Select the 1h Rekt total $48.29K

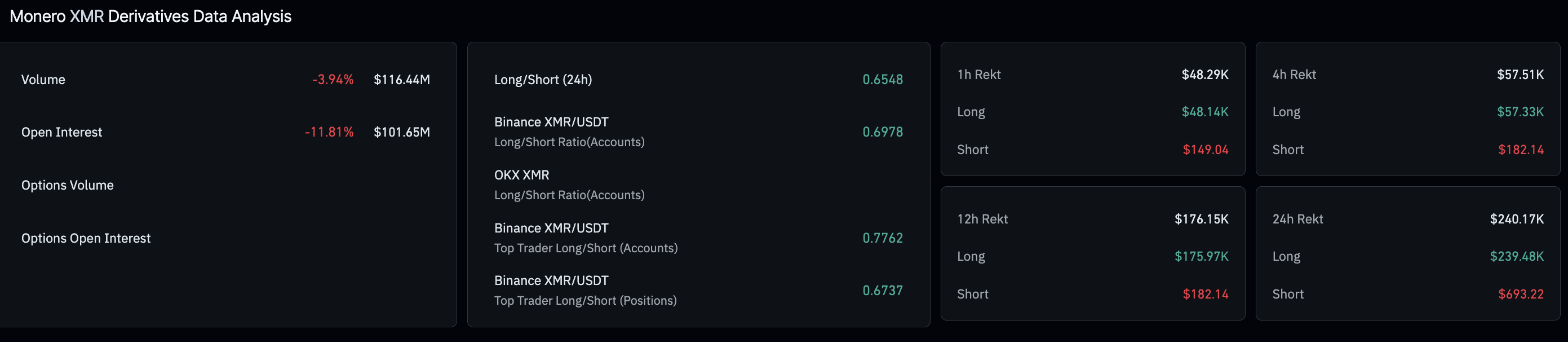(1204, 75)
